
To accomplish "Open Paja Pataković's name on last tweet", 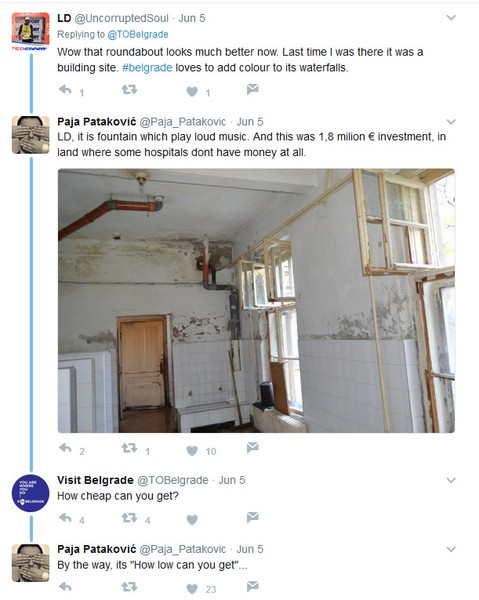I will [x=97, y=549].
